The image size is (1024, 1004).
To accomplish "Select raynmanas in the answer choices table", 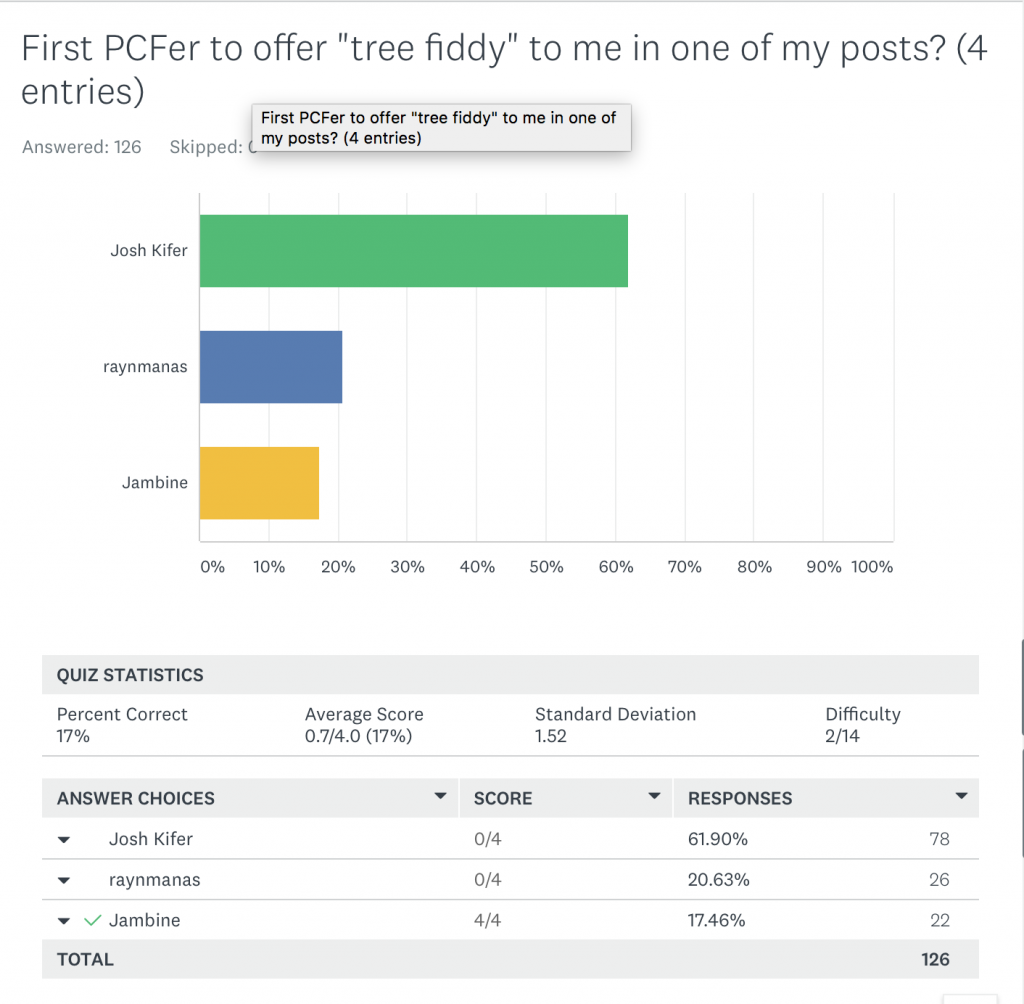I will pyautogui.click(x=154, y=880).
